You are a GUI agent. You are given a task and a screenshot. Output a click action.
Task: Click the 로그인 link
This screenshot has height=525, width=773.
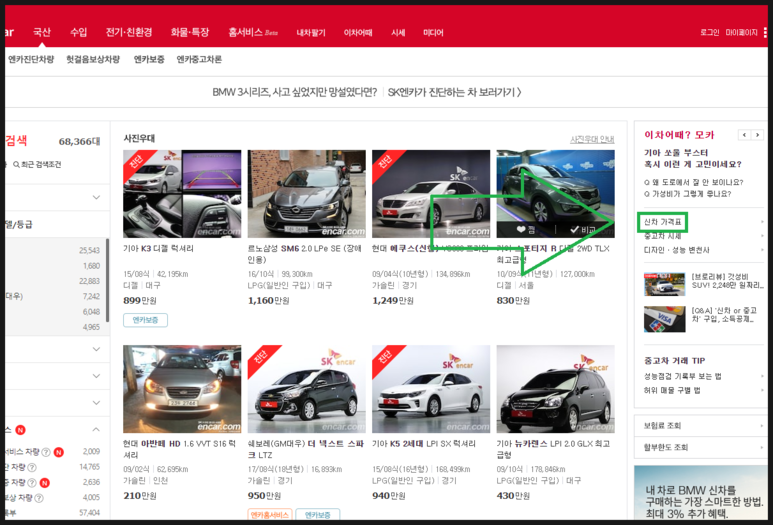coord(709,33)
